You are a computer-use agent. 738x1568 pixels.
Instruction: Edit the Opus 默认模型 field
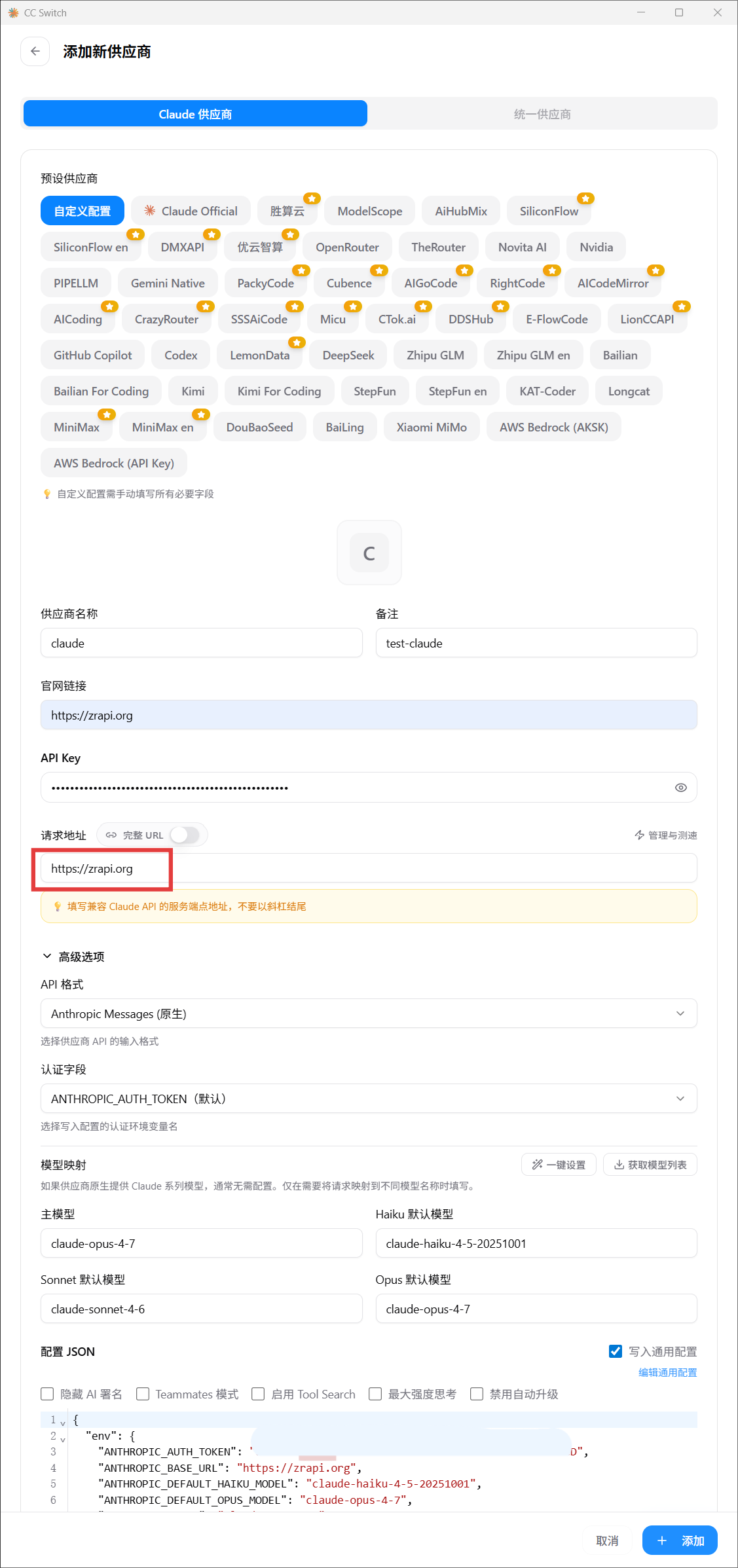tap(536, 1309)
